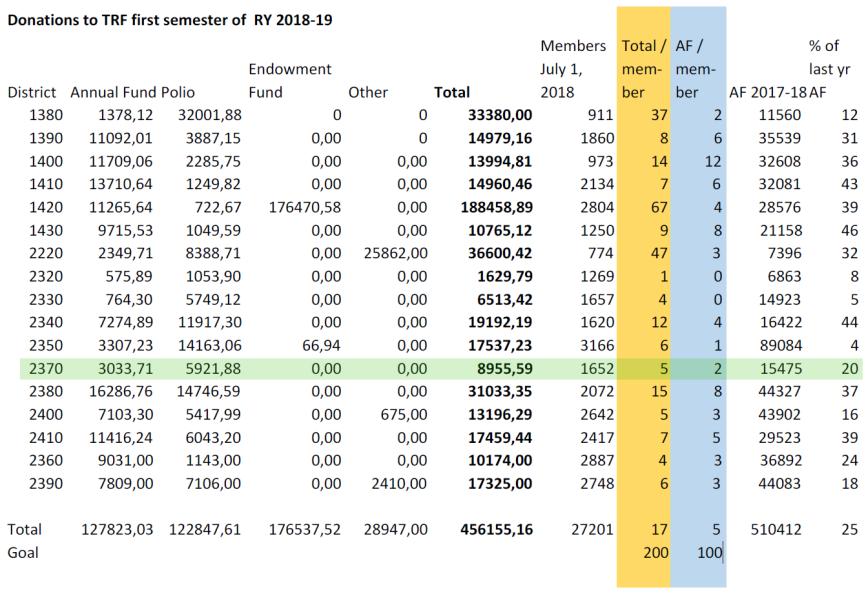Click district cell '1410'
866x594 pixels.
point(46,184)
